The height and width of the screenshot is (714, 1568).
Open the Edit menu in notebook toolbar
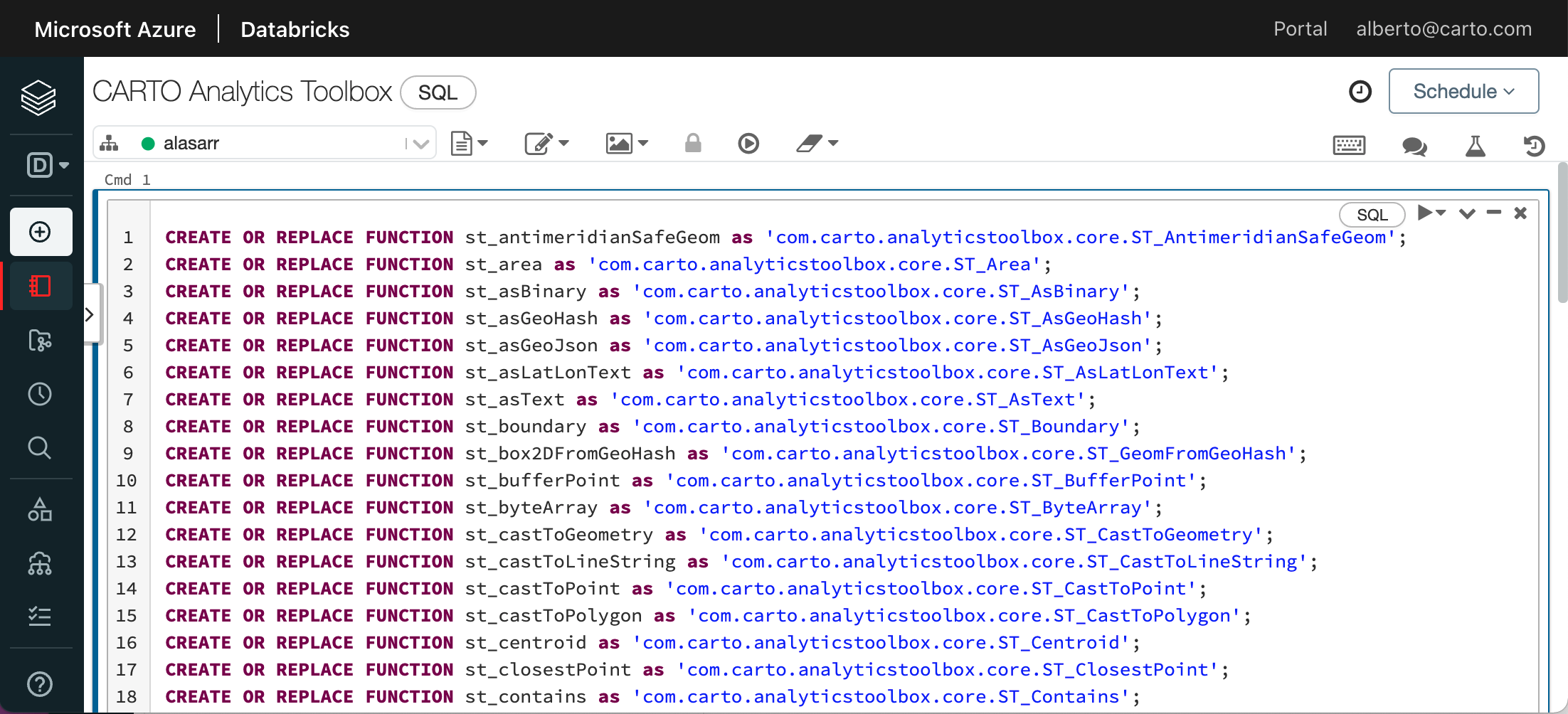[546, 144]
